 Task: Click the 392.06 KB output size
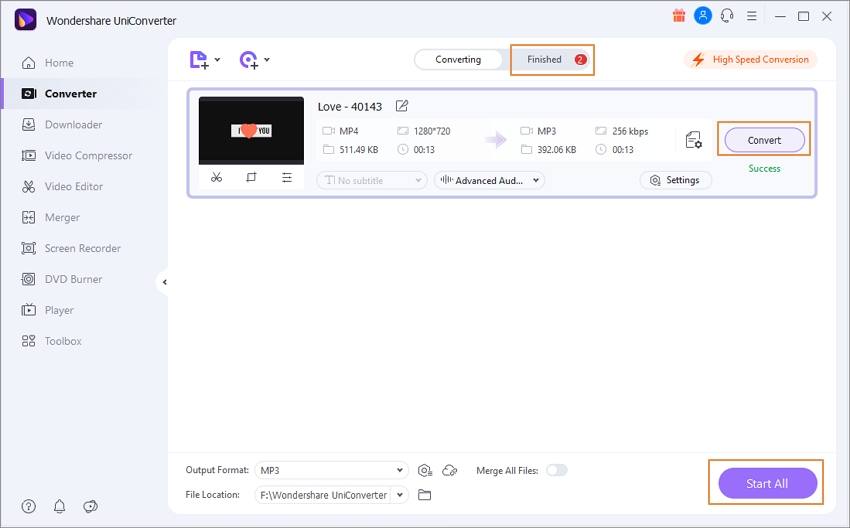coord(556,150)
